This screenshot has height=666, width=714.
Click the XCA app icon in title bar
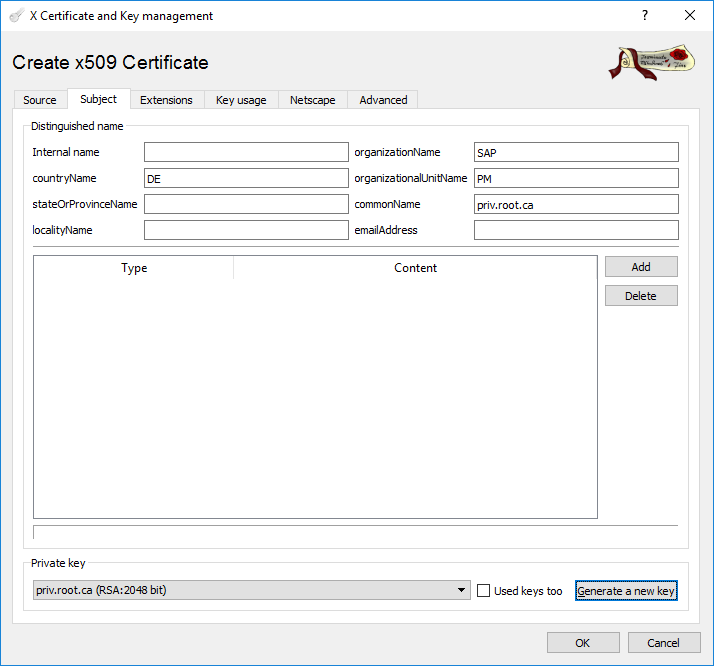click(16, 16)
